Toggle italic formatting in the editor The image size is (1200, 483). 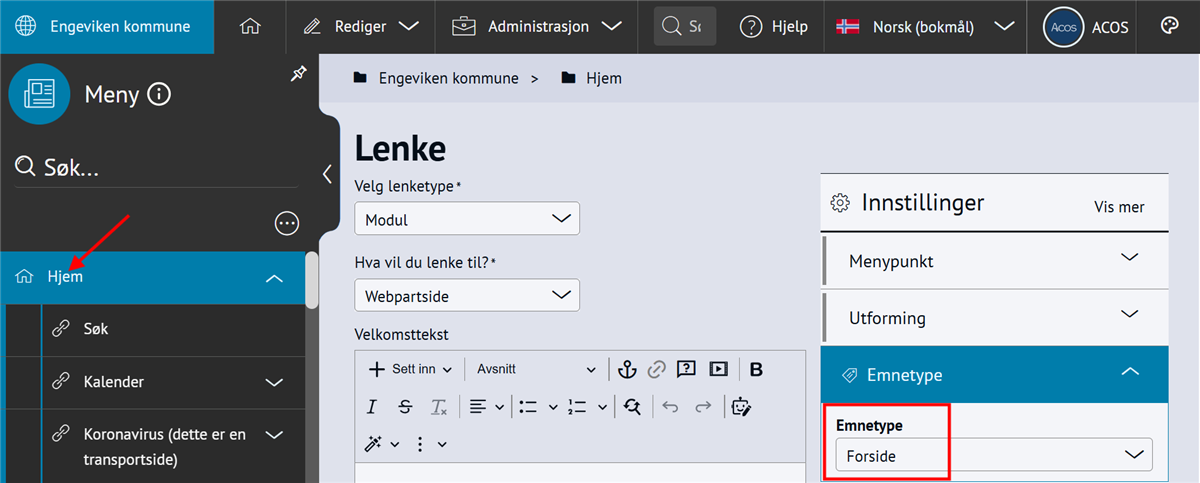[x=372, y=406]
